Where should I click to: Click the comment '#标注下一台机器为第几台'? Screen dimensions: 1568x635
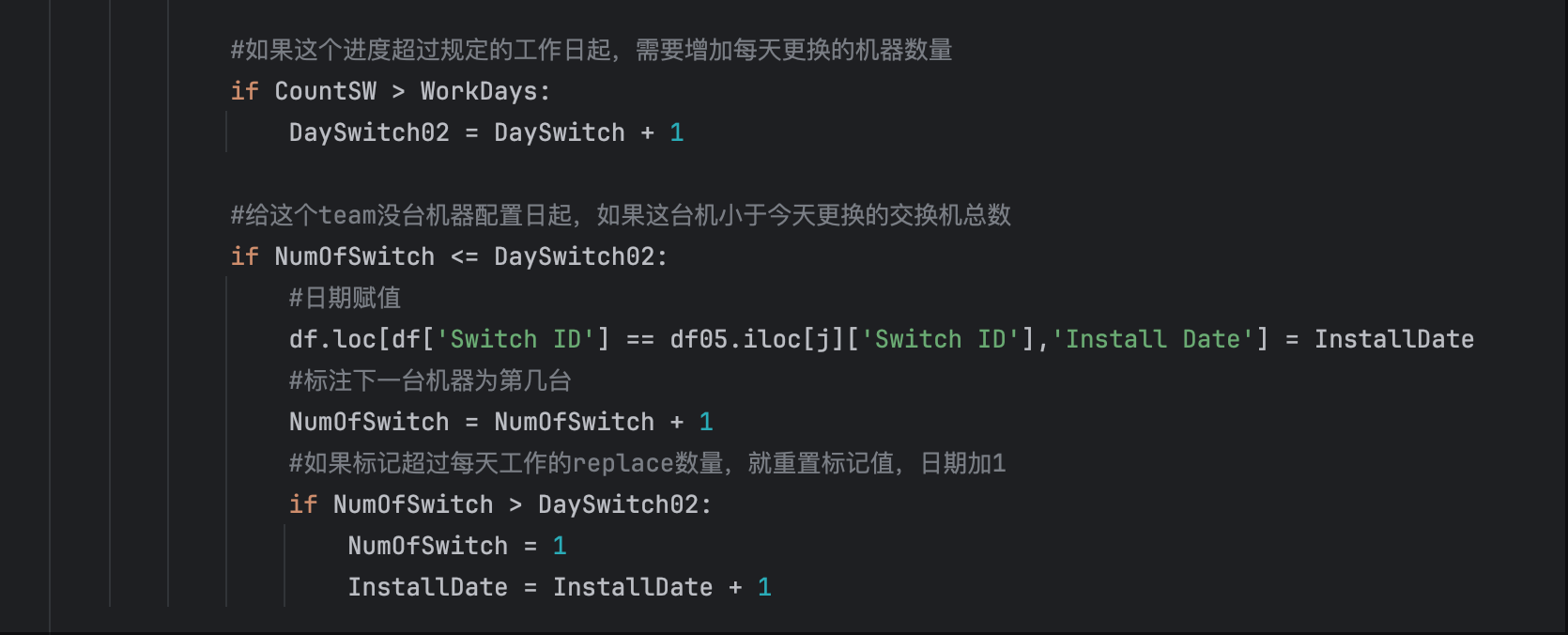[x=430, y=380]
